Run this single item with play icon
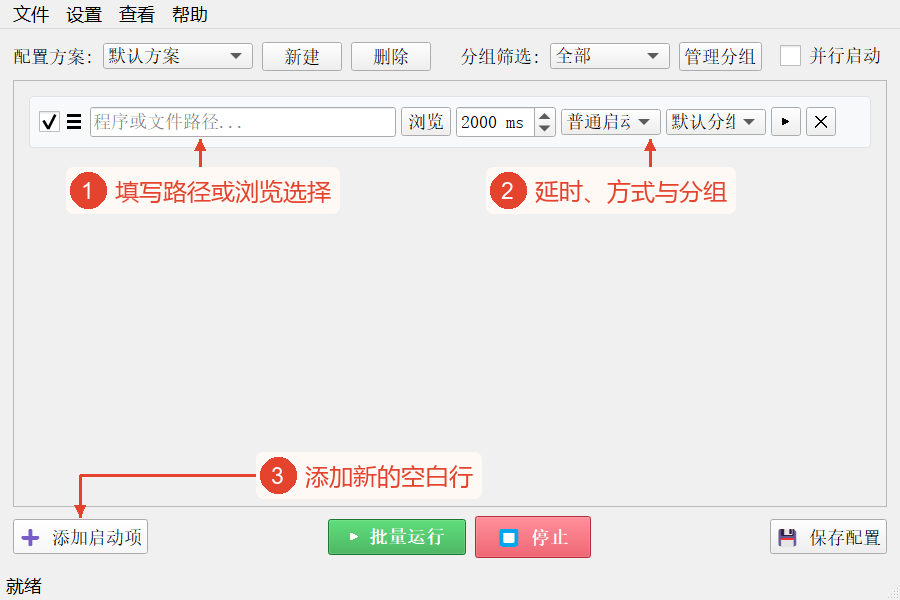Image resolution: width=900 pixels, height=600 pixels. [786, 122]
